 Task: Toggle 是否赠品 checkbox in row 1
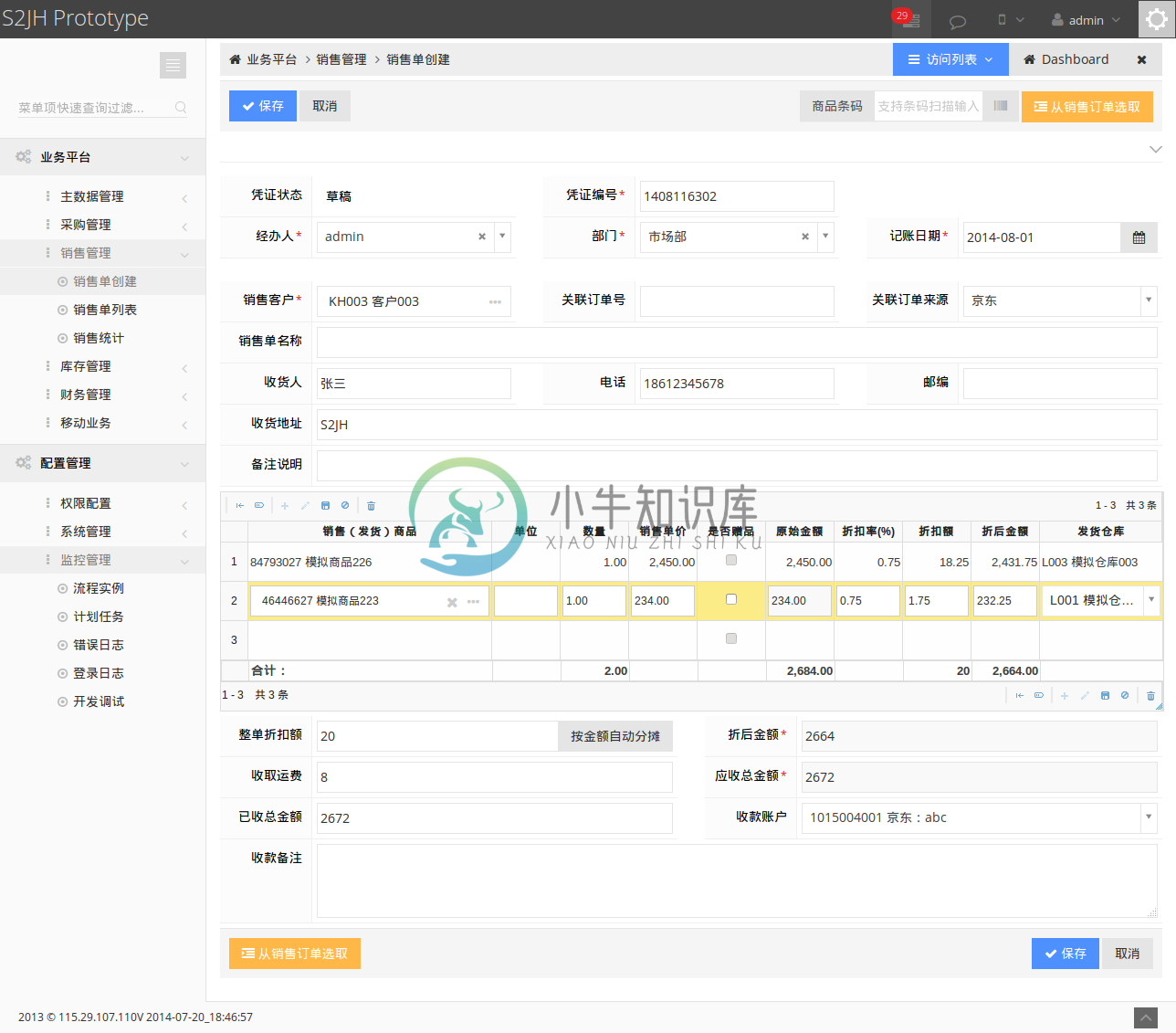[731, 560]
